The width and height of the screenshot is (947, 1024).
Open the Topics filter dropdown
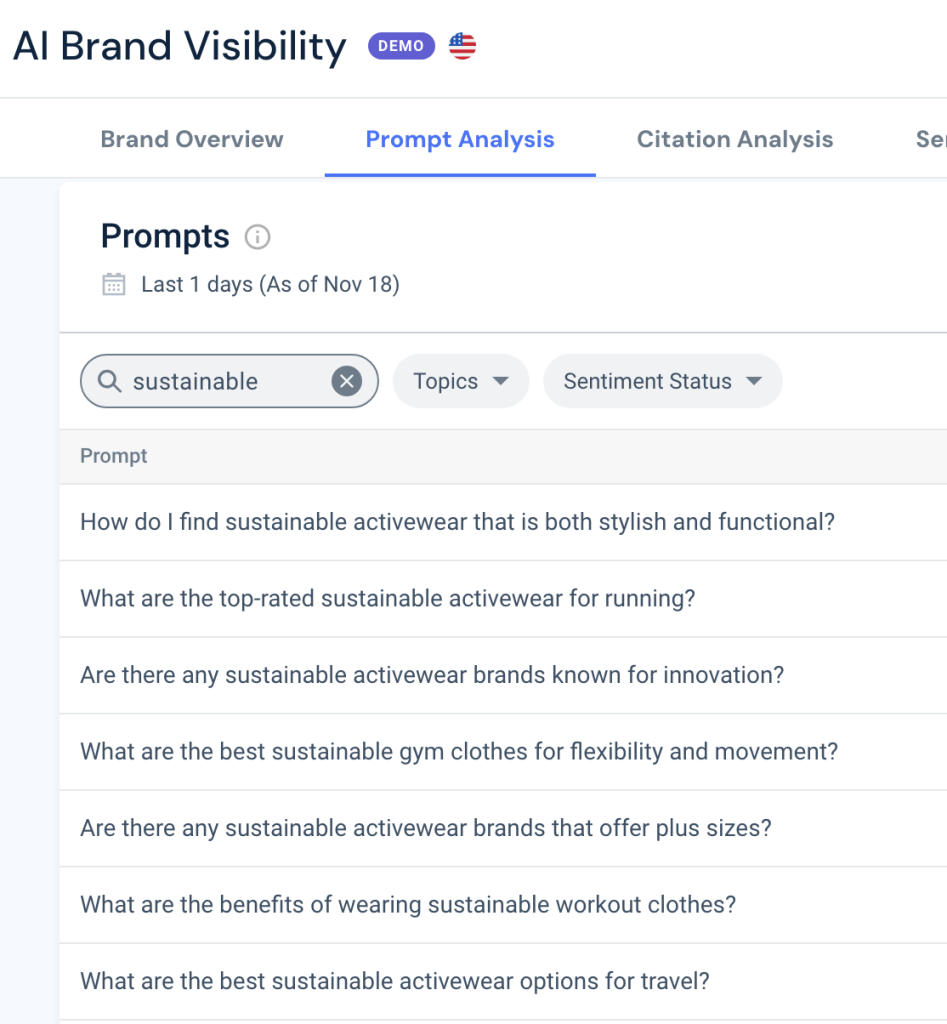460,381
